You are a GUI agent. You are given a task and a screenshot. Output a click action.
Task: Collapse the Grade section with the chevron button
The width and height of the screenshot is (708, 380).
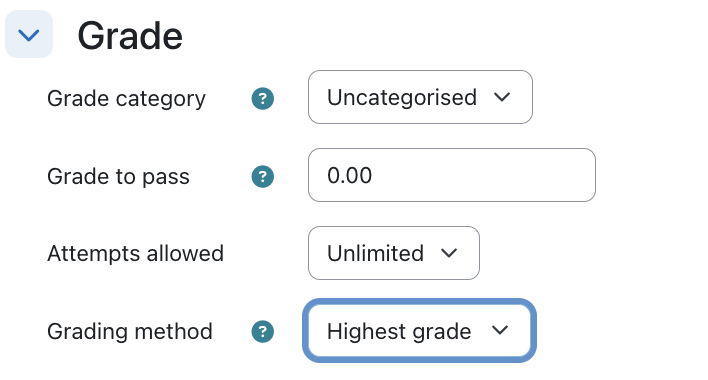(29, 34)
